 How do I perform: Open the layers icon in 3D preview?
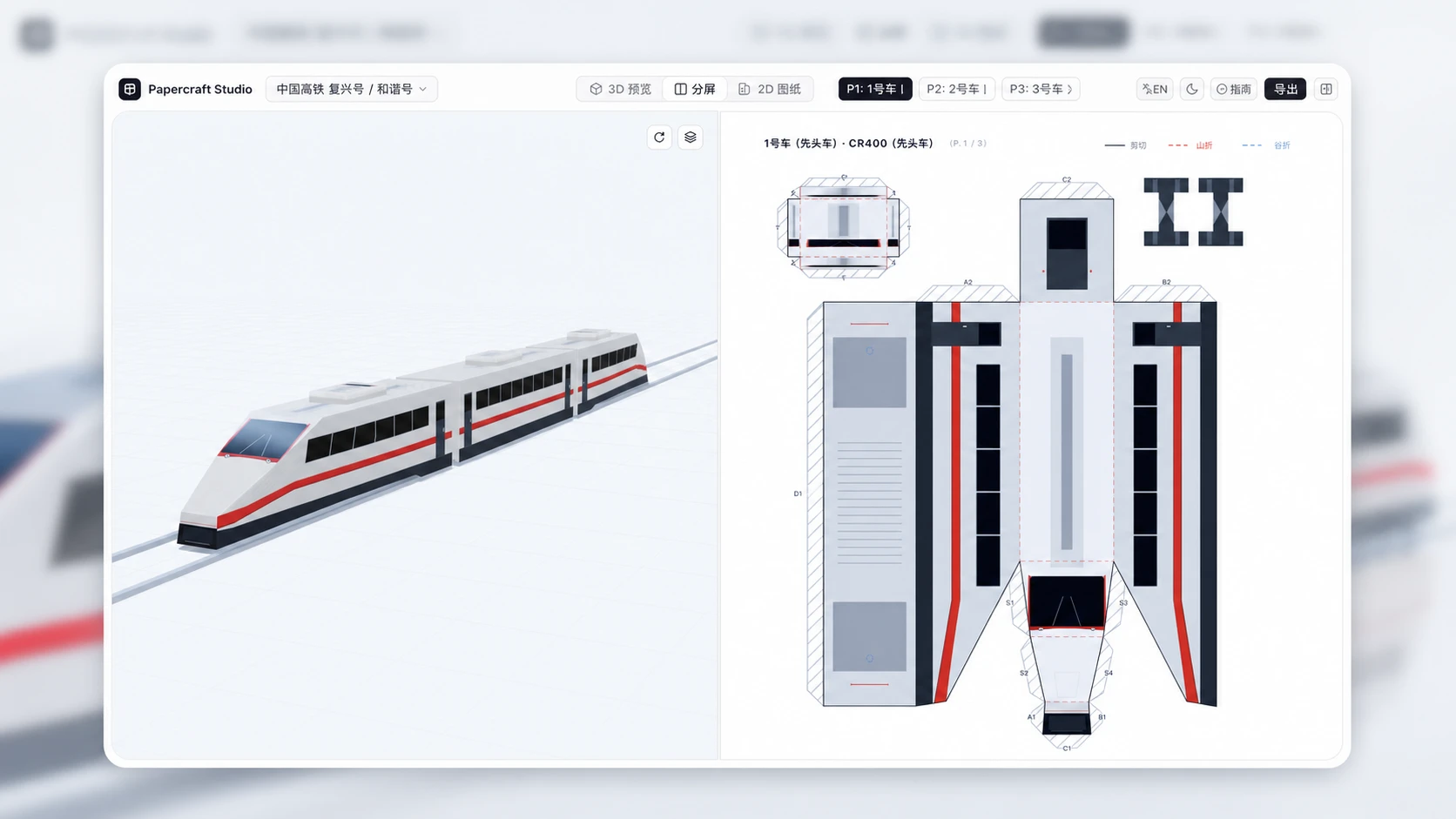click(x=691, y=138)
